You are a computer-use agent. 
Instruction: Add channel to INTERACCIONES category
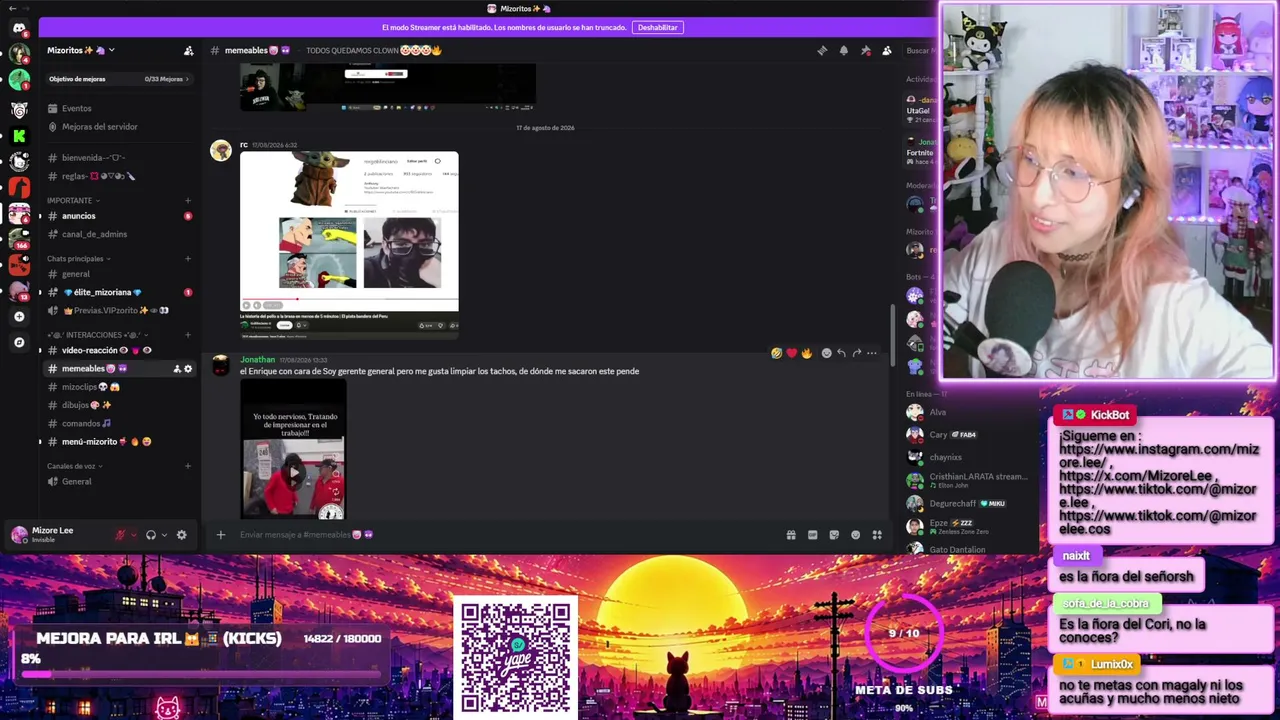[x=187, y=335]
